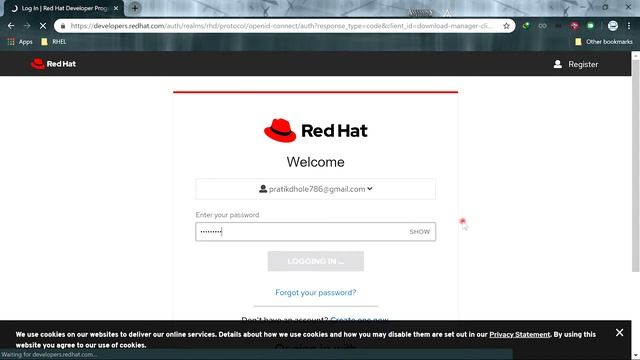
Task: Open the Other bookmarks folder
Action: tap(604, 42)
